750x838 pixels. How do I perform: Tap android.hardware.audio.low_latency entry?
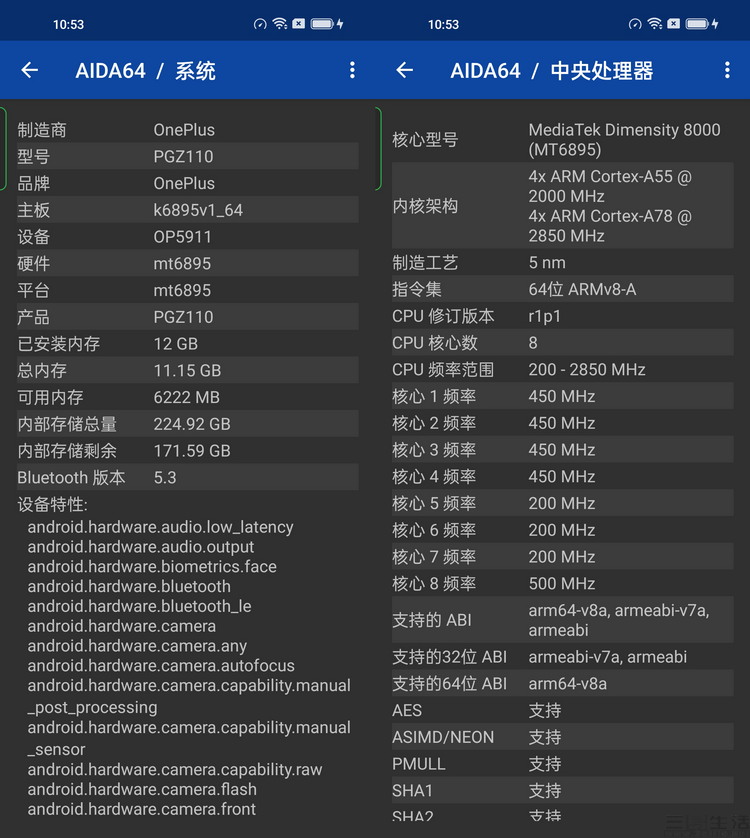[x=160, y=527]
